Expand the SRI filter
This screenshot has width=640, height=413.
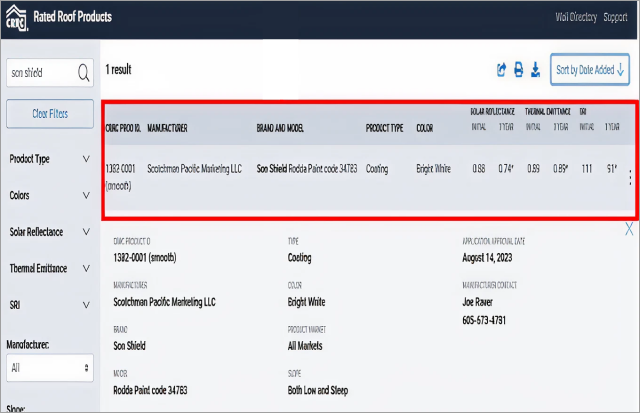[x=50, y=305]
